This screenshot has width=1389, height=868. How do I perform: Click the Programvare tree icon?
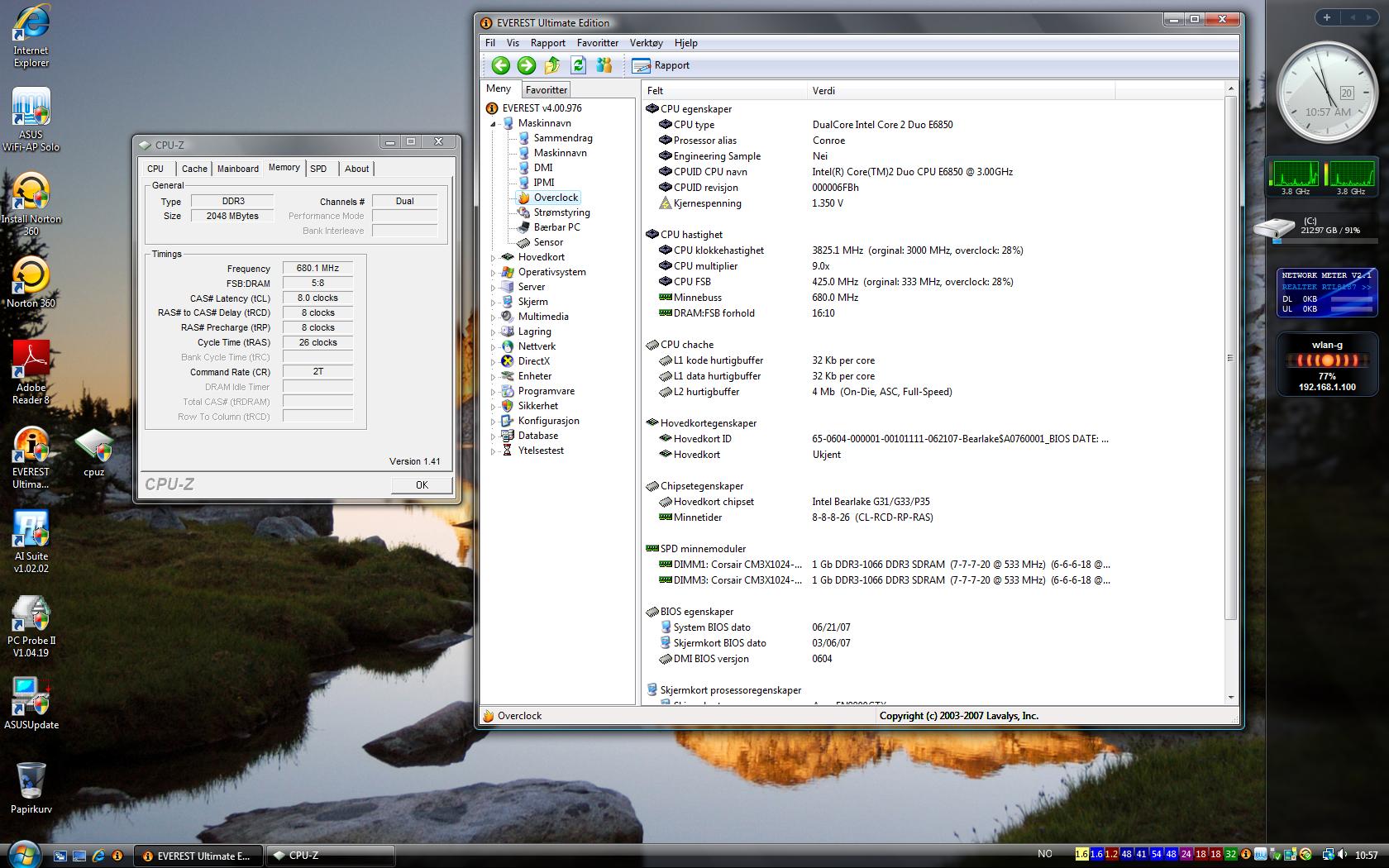tap(508, 391)
